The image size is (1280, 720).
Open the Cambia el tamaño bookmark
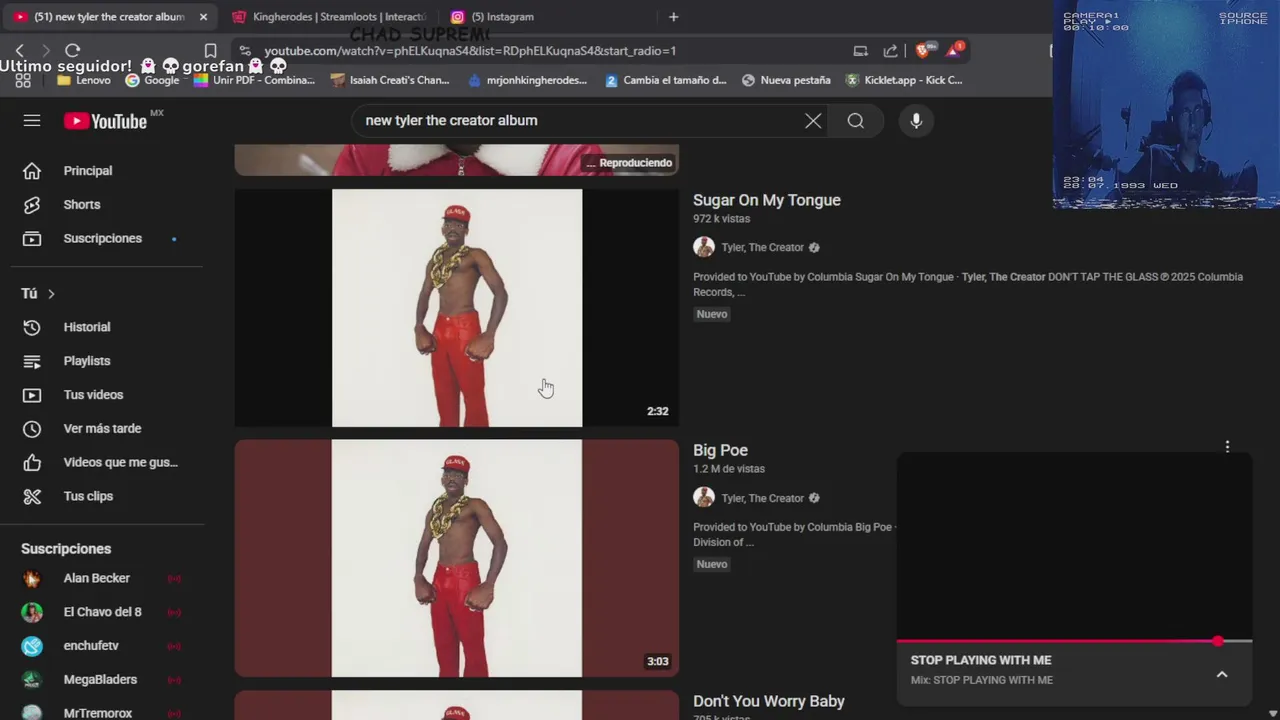666,80
